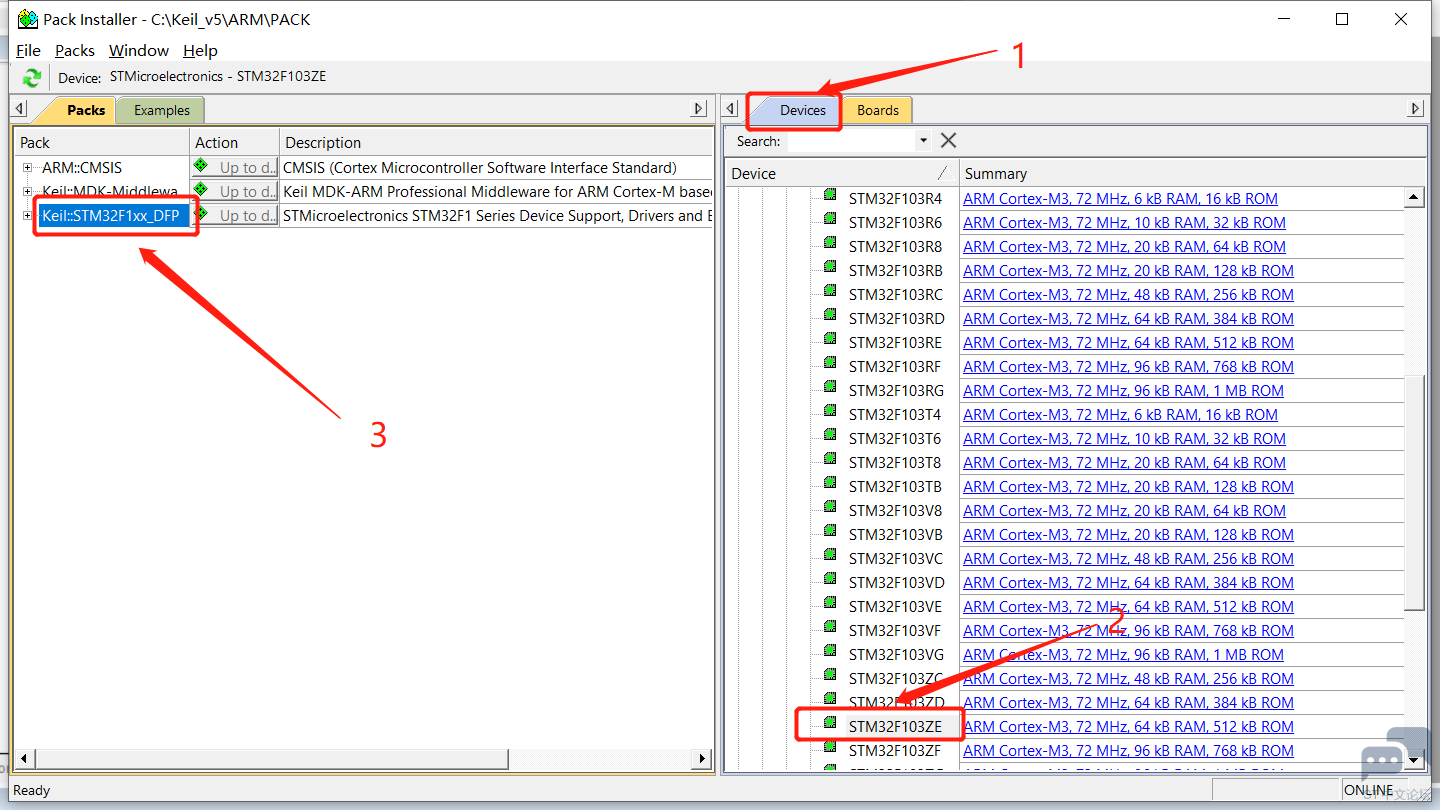Open the Help menu

(200, 51)
